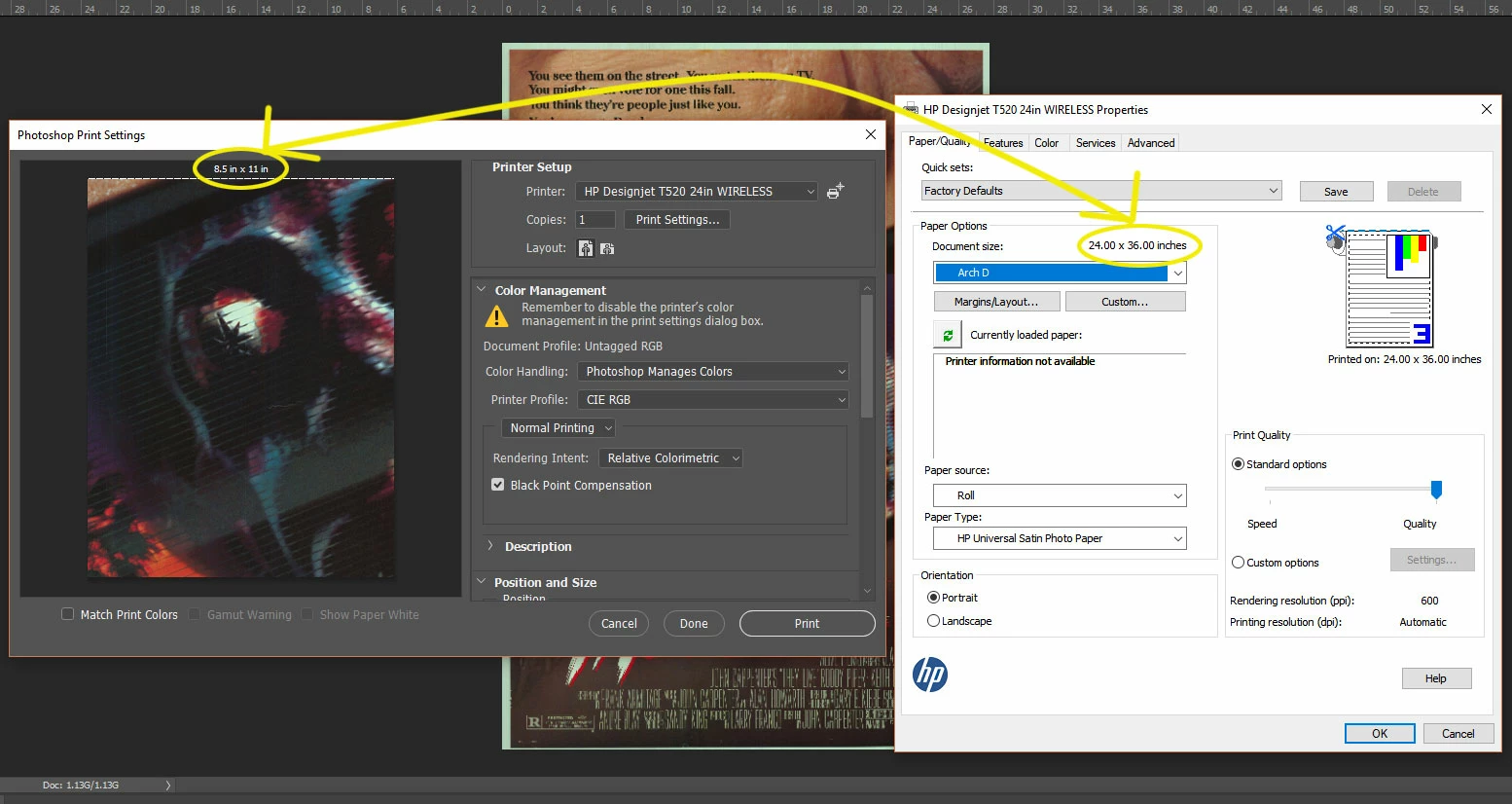This screenshot has height=804, width=1512.
Task: Select portrait layout icon in Printer Setup
Action: coord(586,248)
